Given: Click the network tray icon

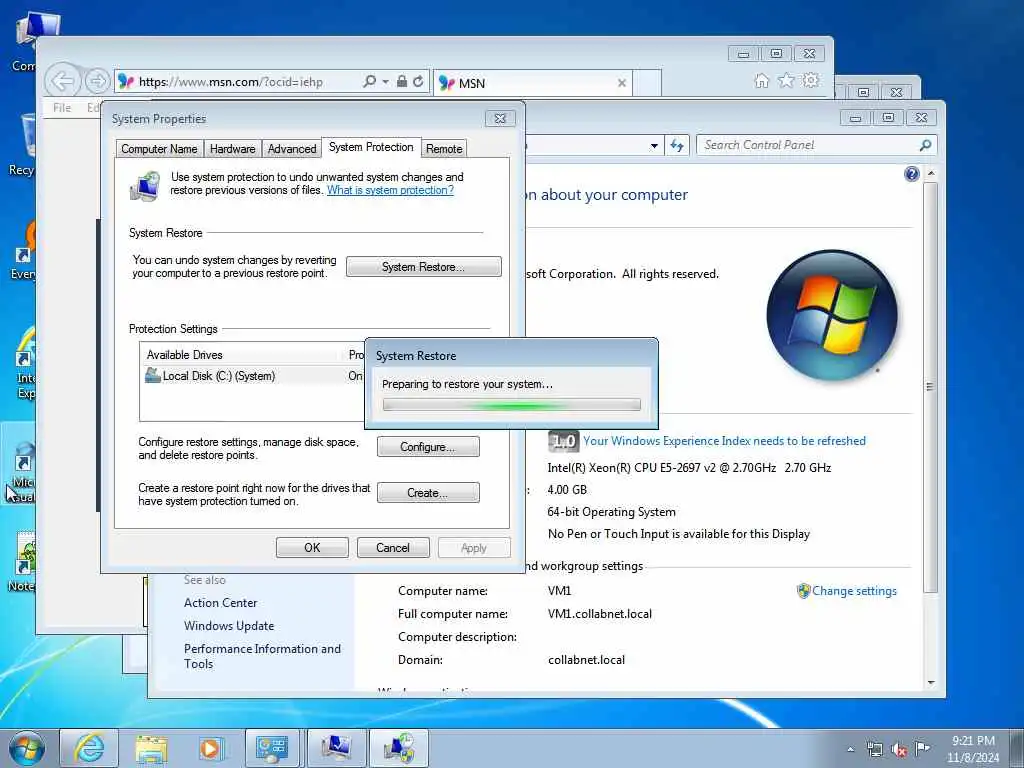Looking at the screenshot, I should (x=874, y=749).
